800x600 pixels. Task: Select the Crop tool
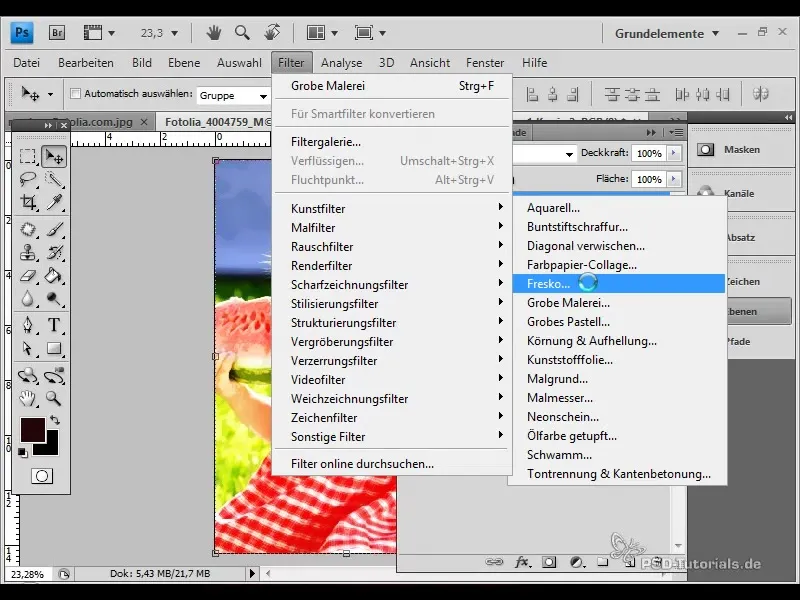coord(28,203)
